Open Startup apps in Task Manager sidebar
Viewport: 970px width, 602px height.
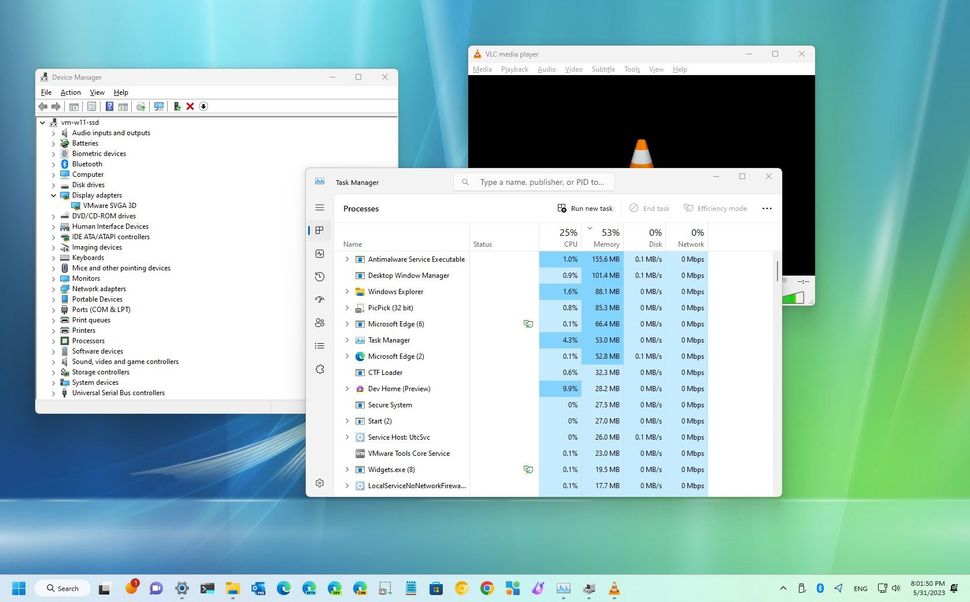[320, 299]
